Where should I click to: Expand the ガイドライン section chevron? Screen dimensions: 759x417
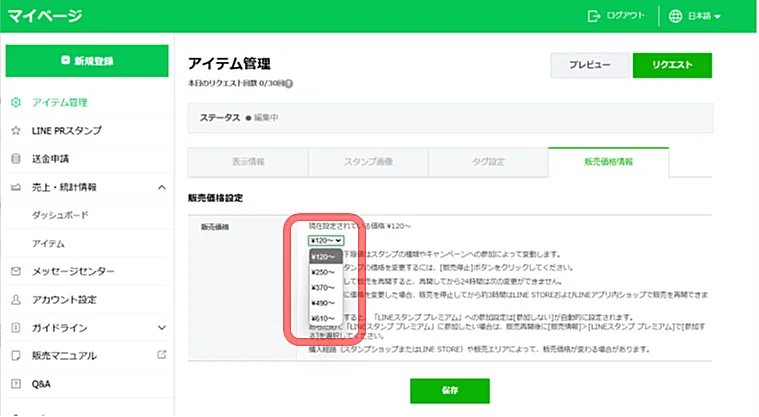(x=162, y=328)
